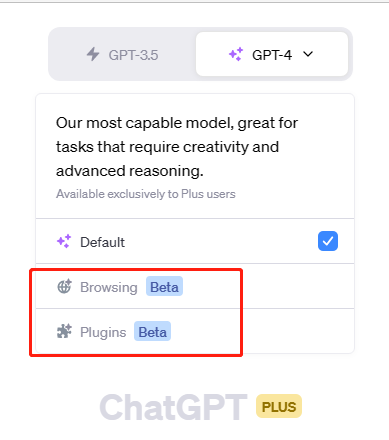The width and height of the screenshot is (389, 440).
Task: Click the Beta badge next to Browsing
Action: tap(164, 286)
